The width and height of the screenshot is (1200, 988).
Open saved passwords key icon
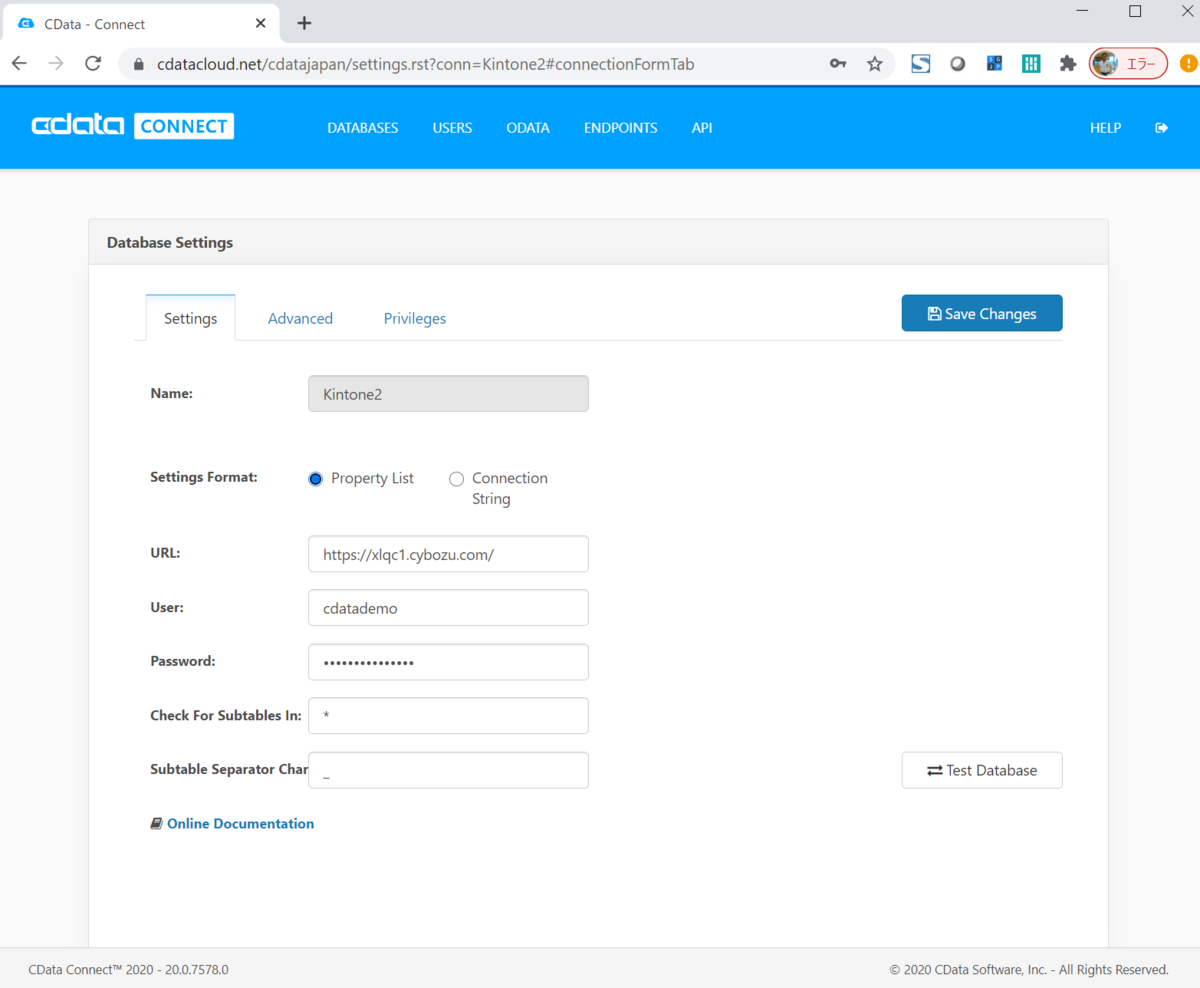point(839,64)
